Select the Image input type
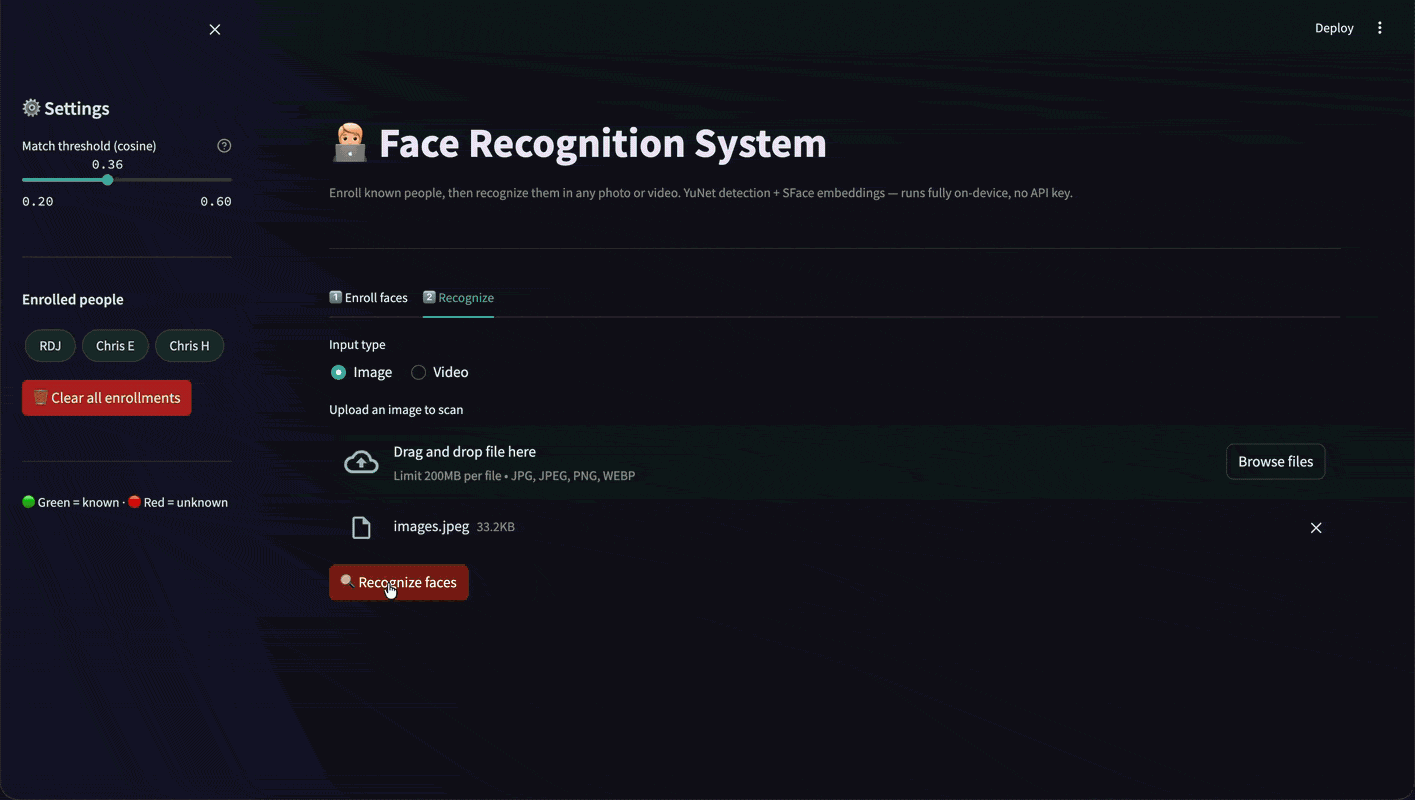Screen dimensions: 1415x800 coord(361,372)
